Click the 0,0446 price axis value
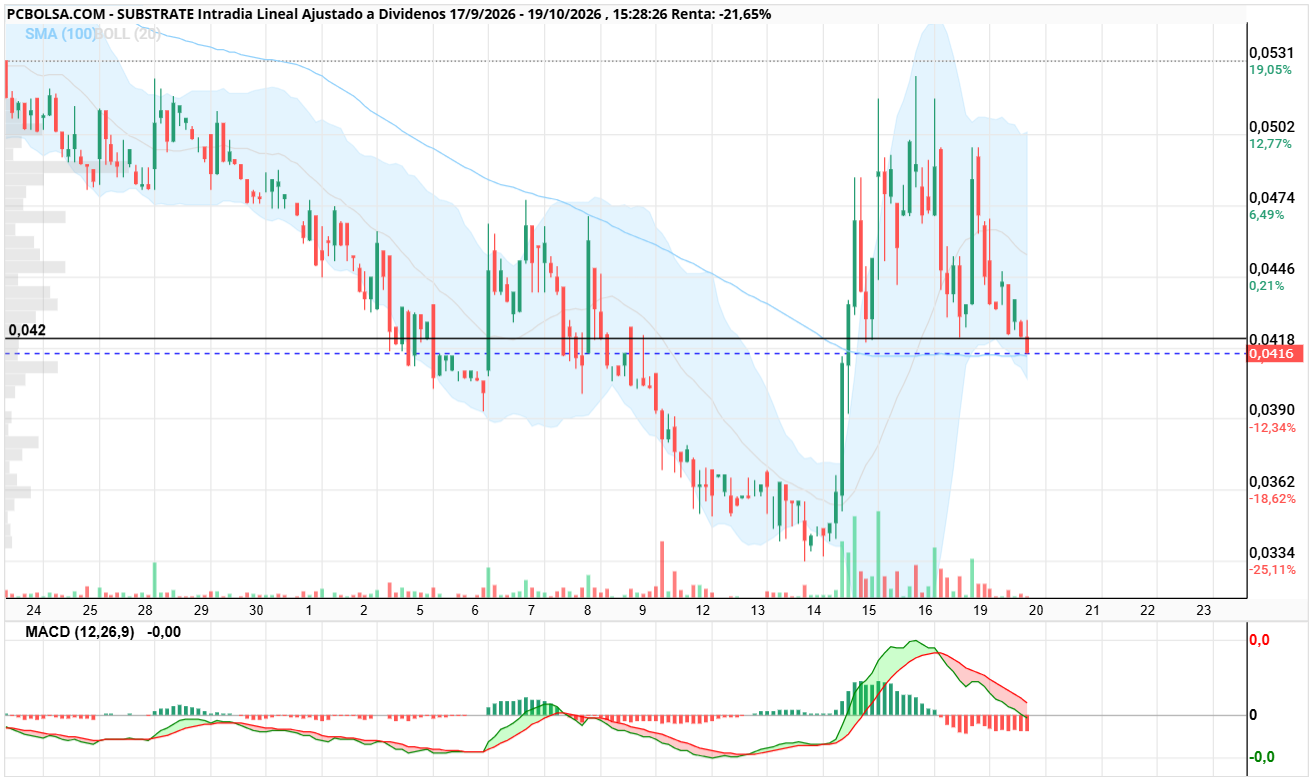 point(1271,268)
